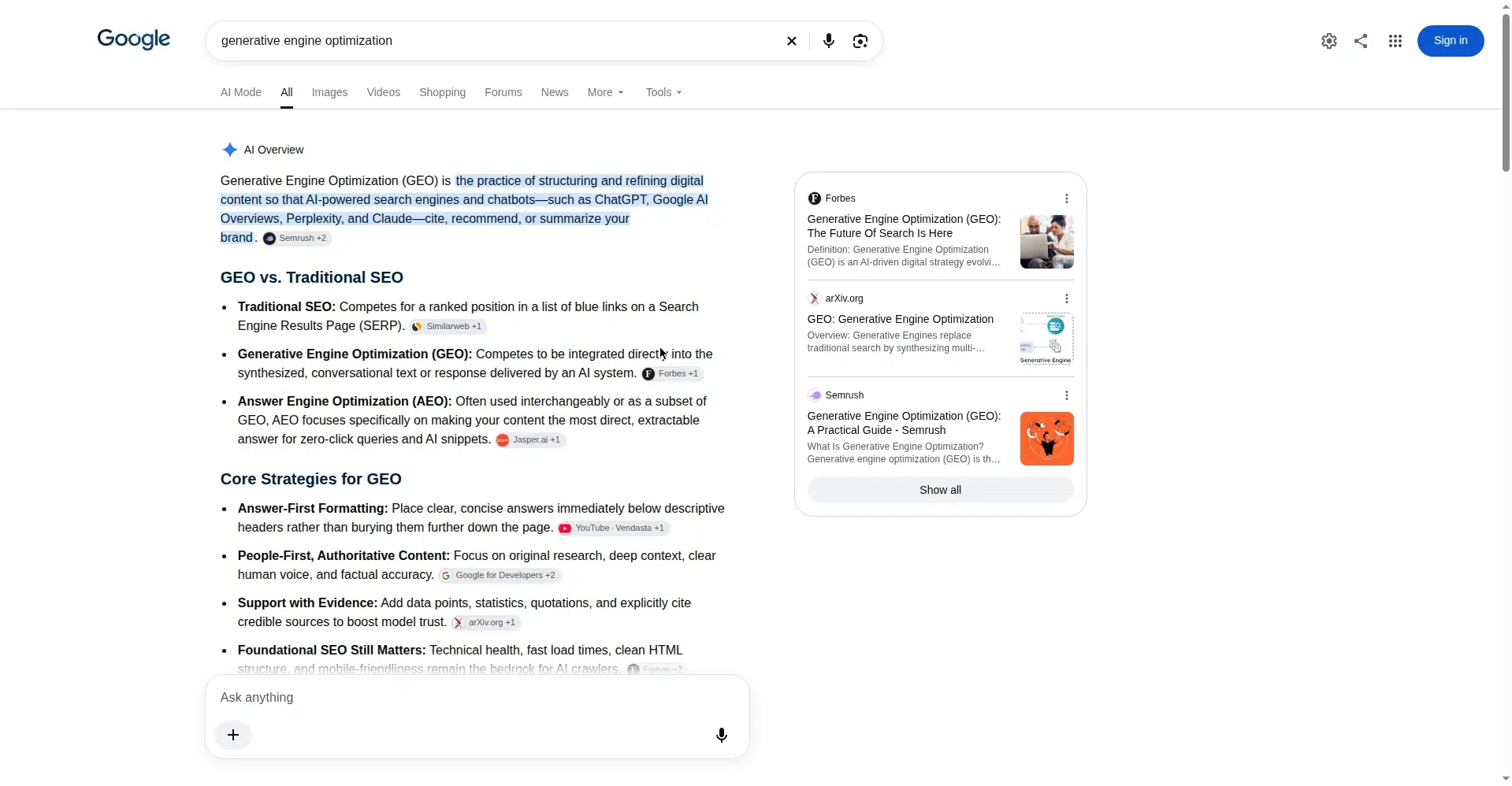The width and height of the screenshot is (1512, 786).
Task: Open the Google apps grid icon
Action: click(x=1395, y=41)
